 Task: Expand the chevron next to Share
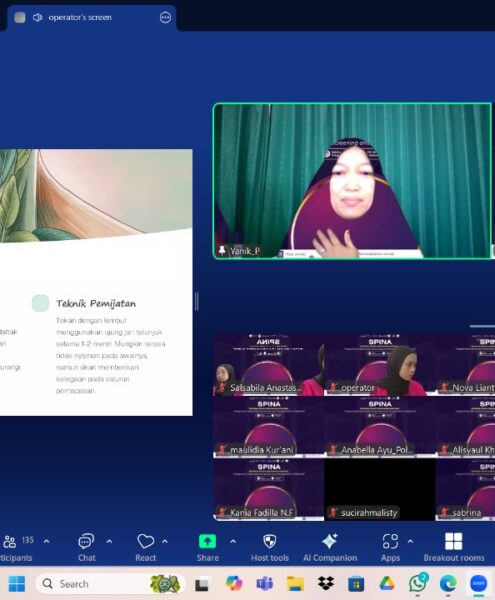233,541
